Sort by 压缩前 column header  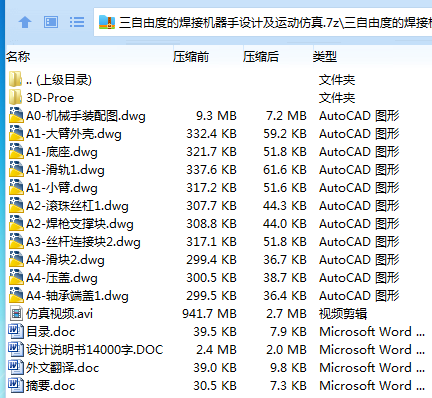click(x=191, y=57)
